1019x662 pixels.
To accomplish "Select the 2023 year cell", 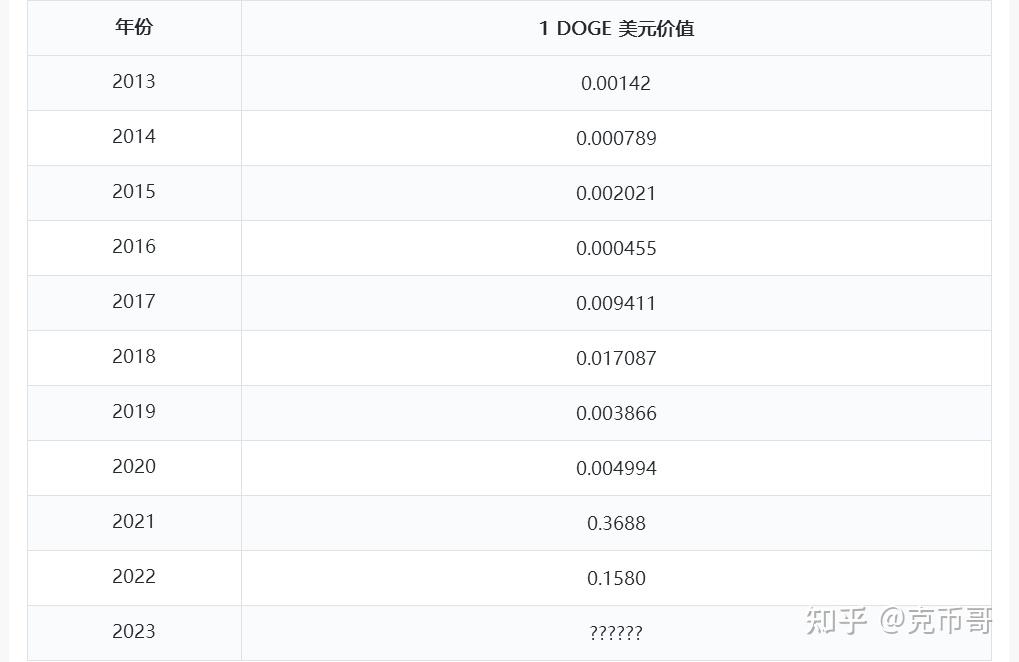I will click(x=134, y=633).
